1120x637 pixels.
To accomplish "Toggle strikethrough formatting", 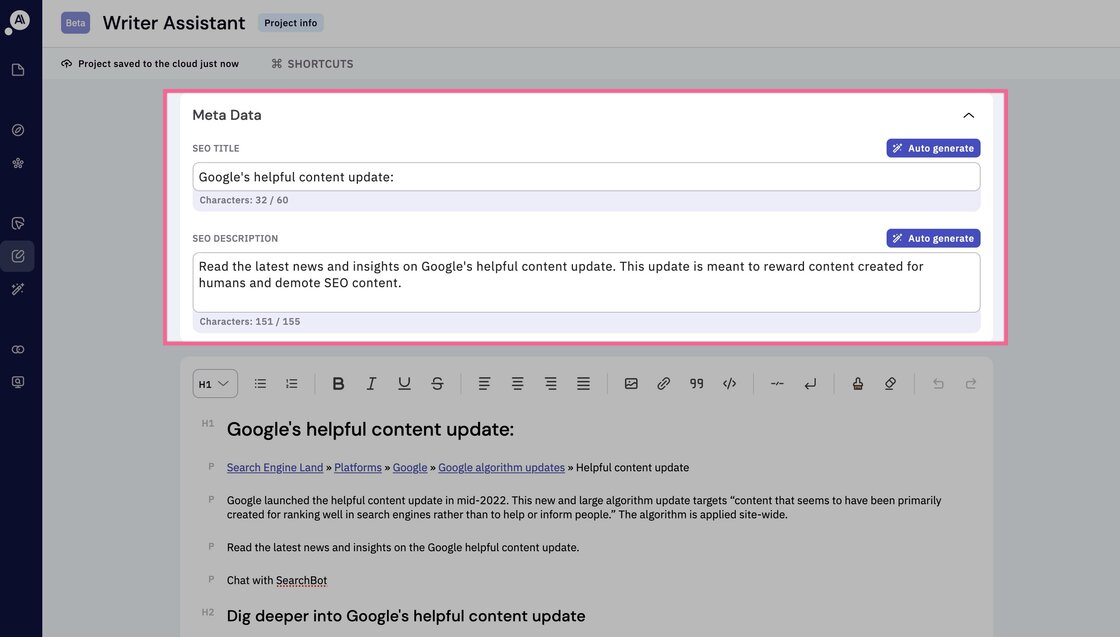I will pos(437,383).
